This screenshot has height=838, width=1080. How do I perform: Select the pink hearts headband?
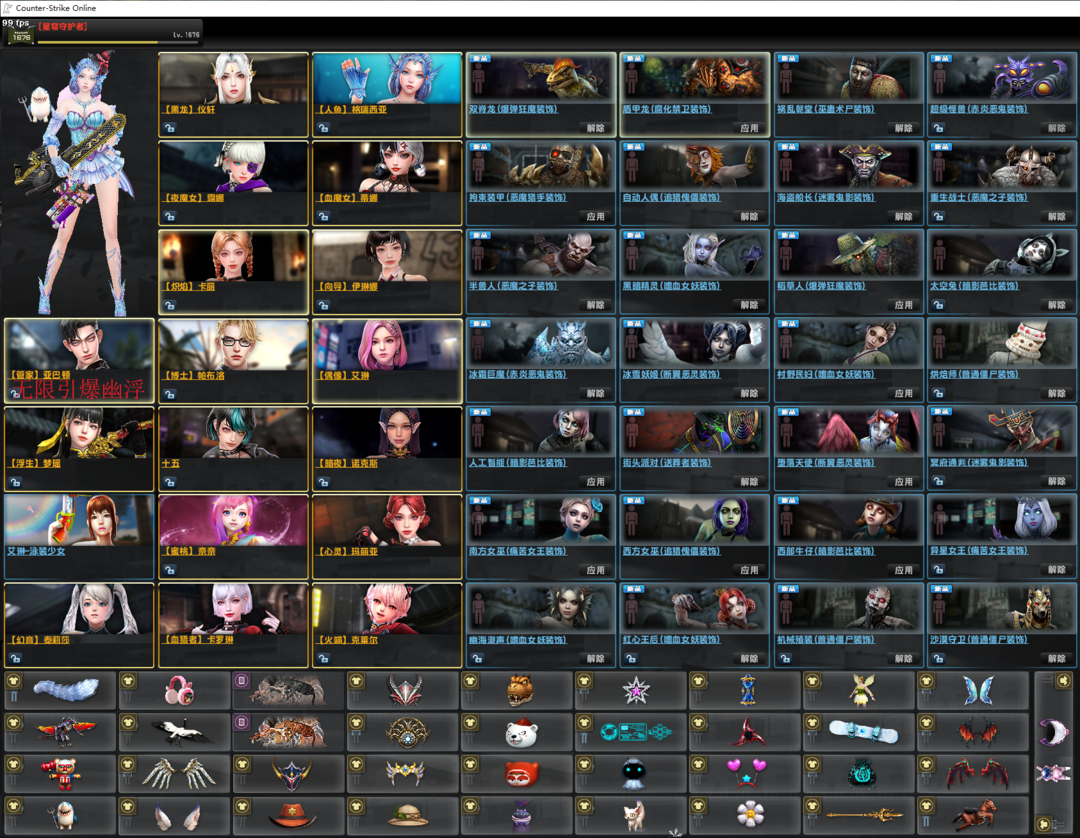point(747,773)
